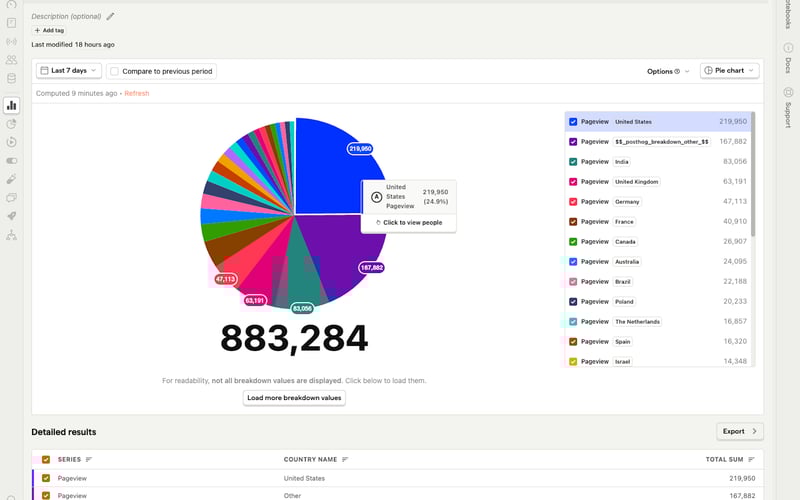Open the Surveys chat bubble icon
The width and height of the screenshot is (800, 500).
point(11,197)
